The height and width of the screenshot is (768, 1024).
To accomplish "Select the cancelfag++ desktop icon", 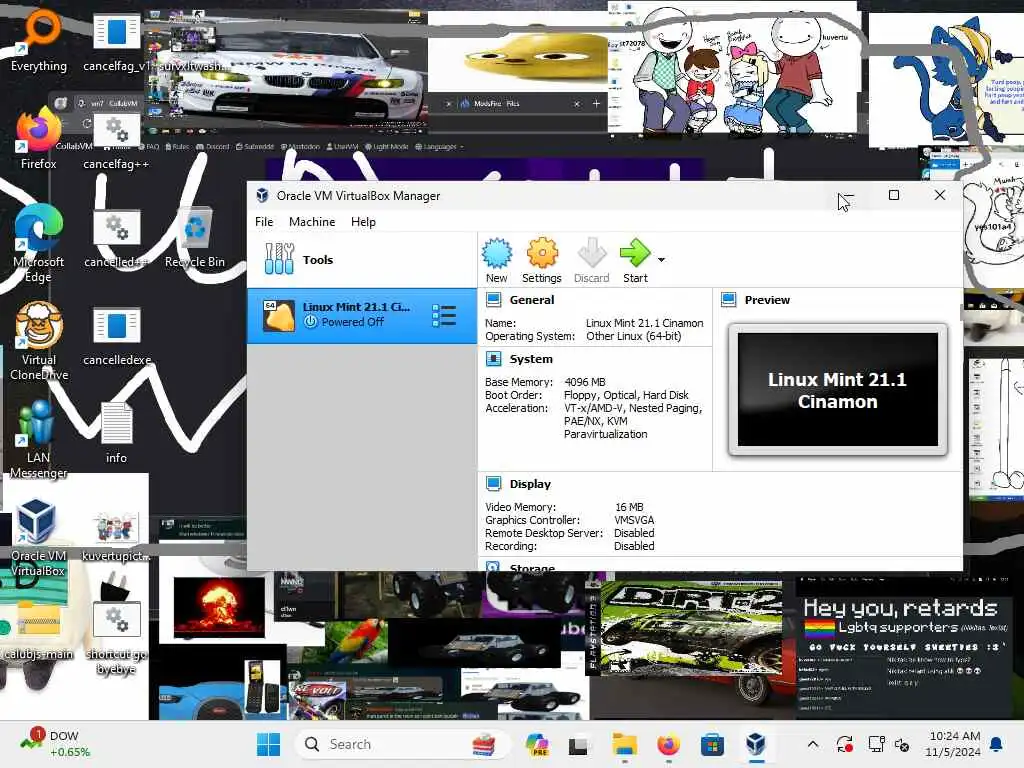I will point(116,142).
